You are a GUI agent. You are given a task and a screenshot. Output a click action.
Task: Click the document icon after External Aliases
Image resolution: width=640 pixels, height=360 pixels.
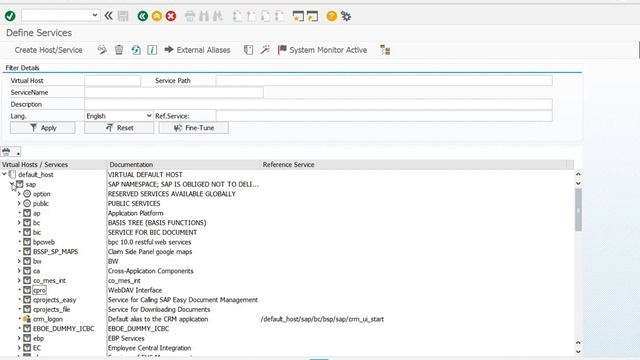(x=248, y=50)
